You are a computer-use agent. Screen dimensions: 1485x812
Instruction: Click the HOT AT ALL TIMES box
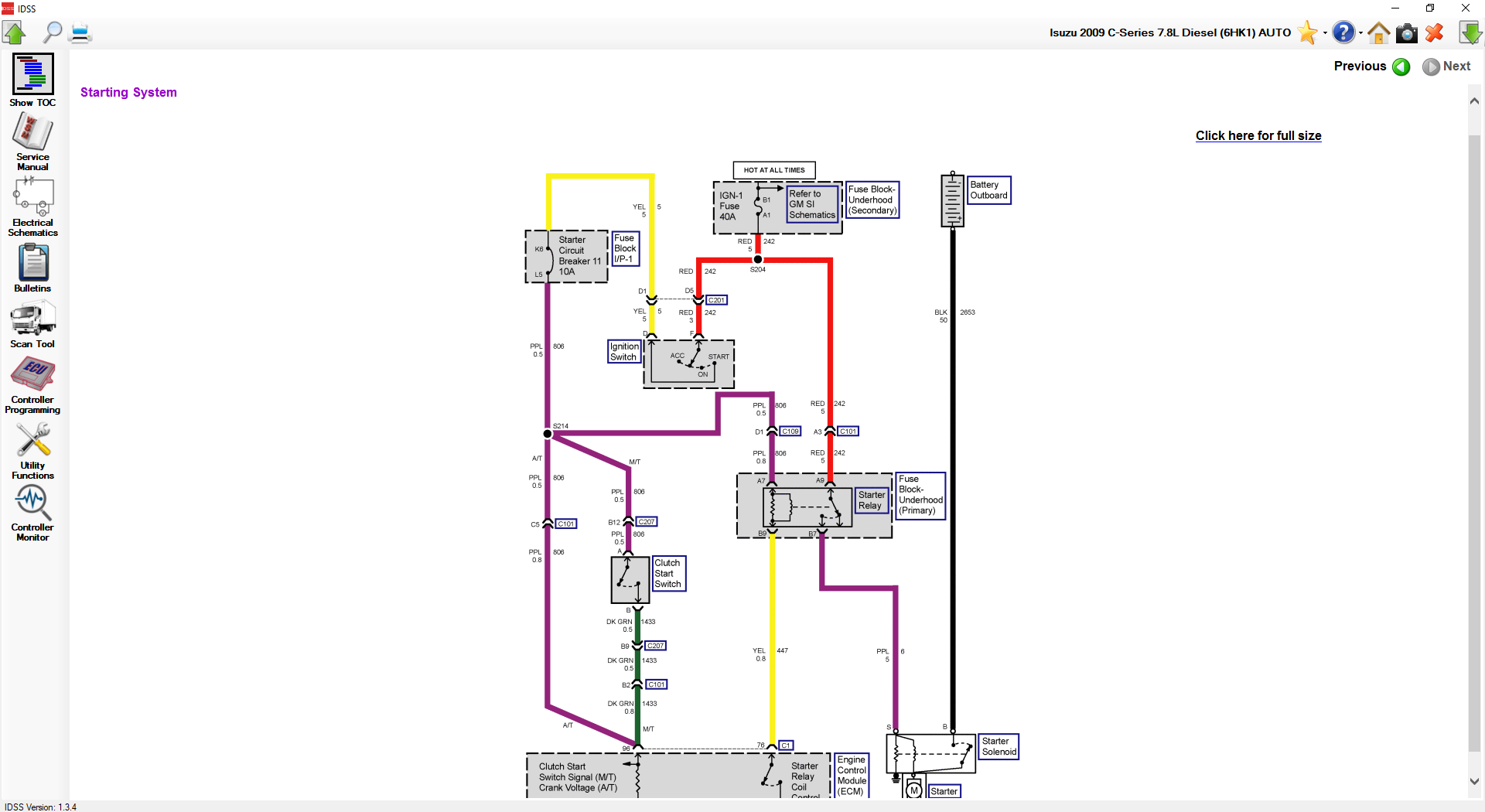pos(774,170)
